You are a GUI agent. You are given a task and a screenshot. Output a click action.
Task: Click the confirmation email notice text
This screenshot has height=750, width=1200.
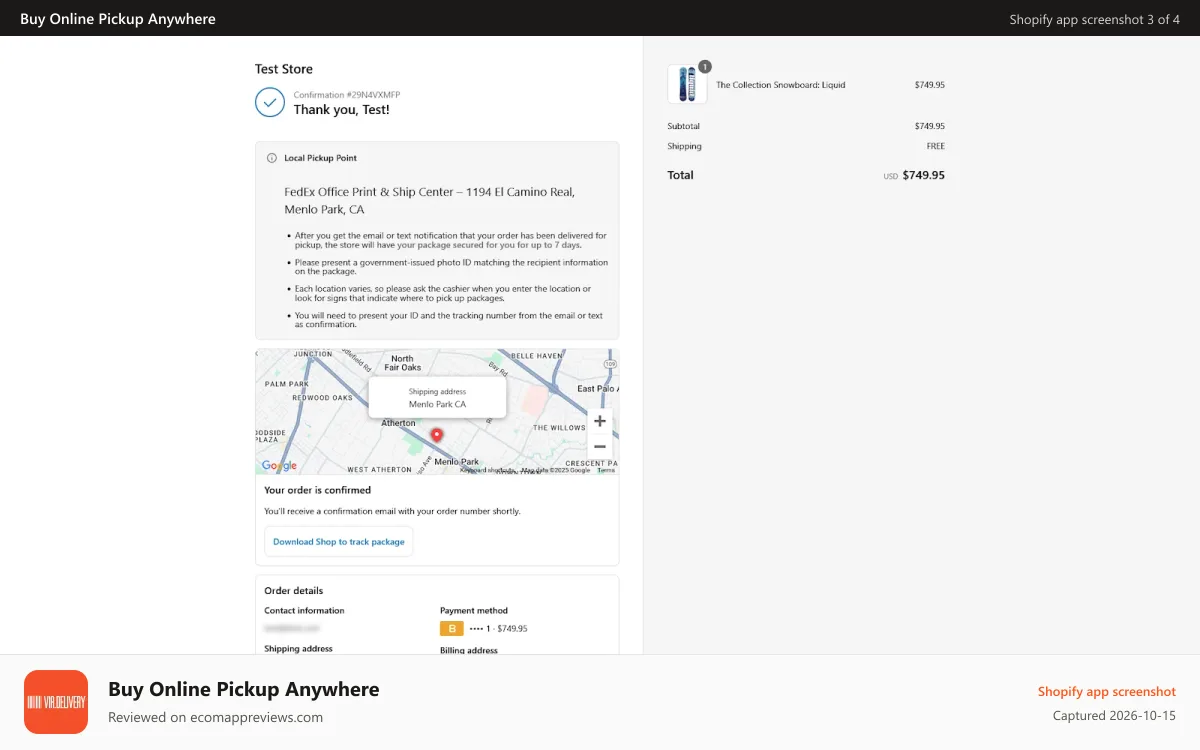(x=392, y=511)
